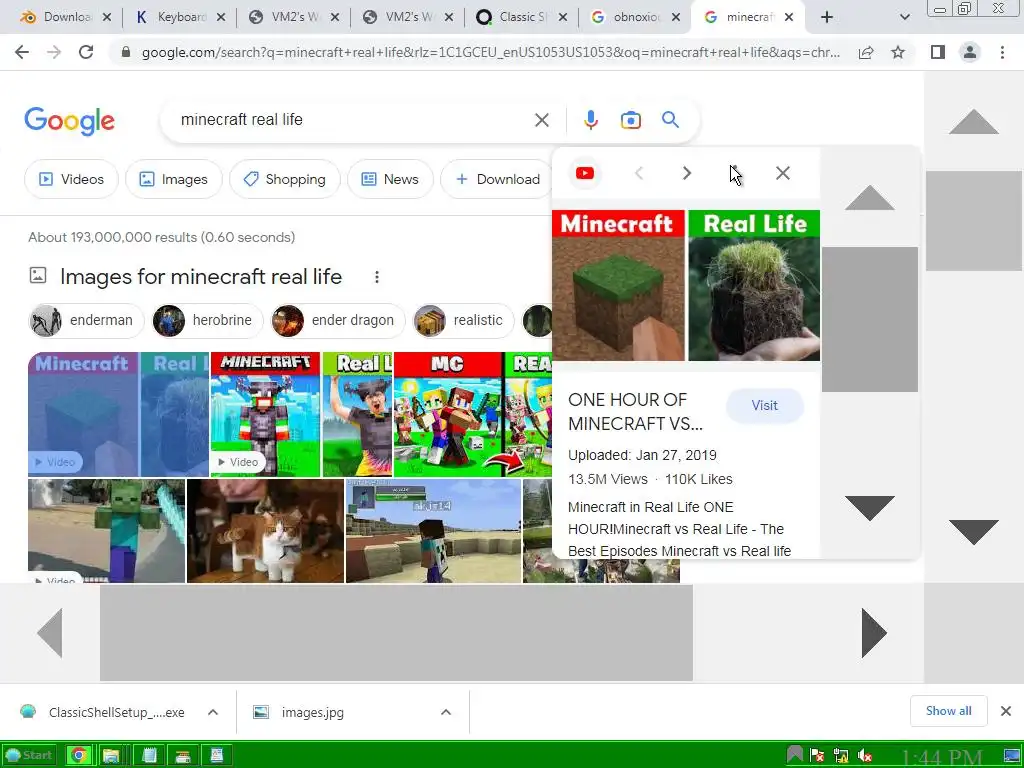Click the YouTube source icon in preview panel

[584, 173]
